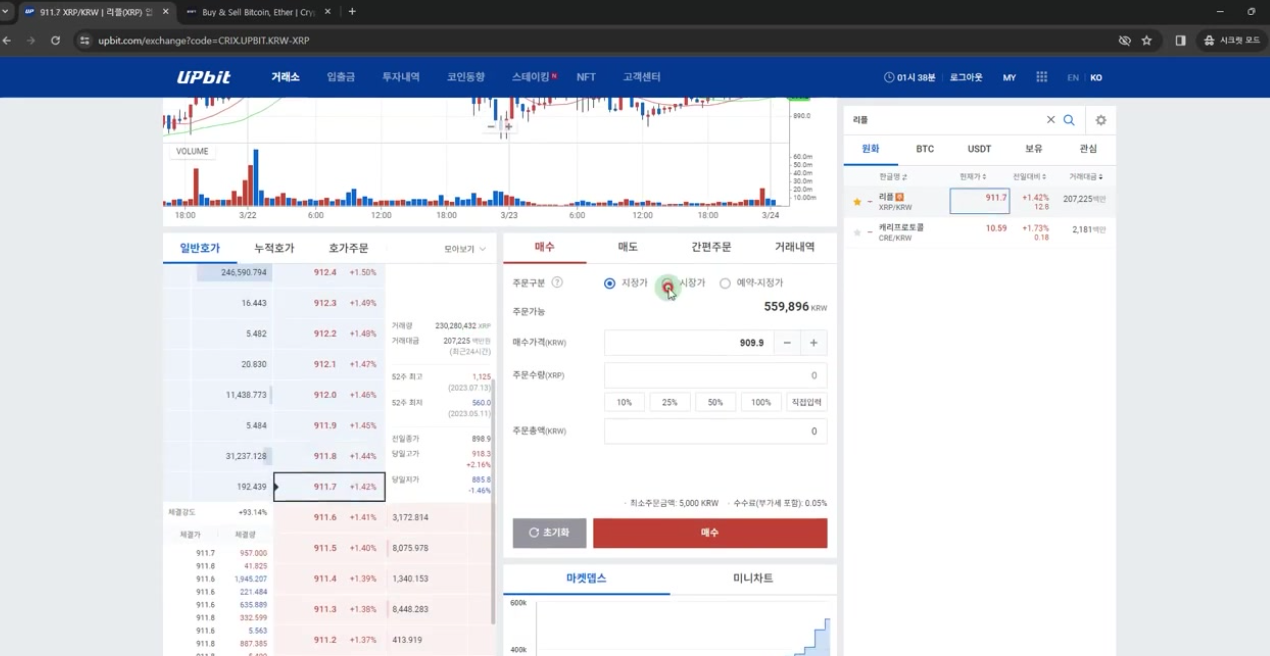Switch to 매도 sell tab
Screen dimensions: 1270x656
pos(628,247)
